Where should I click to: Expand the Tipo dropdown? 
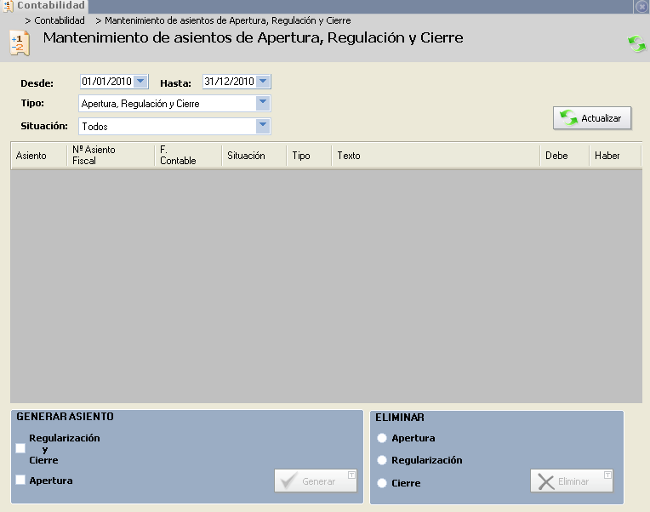point(263,103)
